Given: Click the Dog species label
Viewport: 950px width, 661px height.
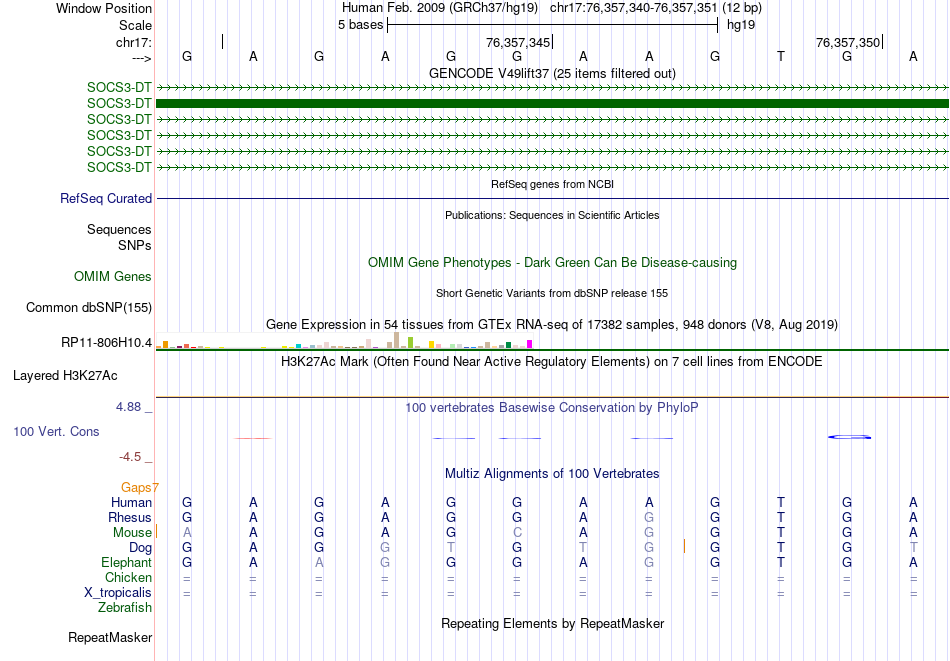Looking at the screenshot, I should 141,548.
